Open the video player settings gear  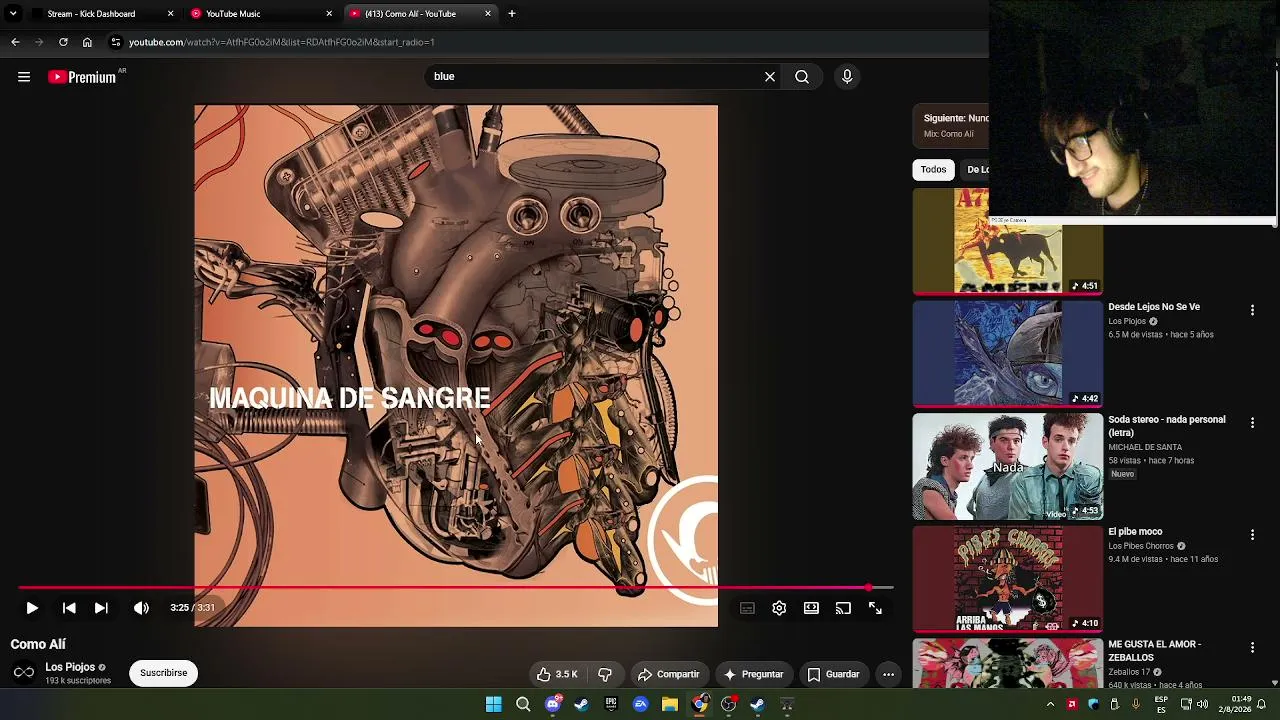coord(779,608)
